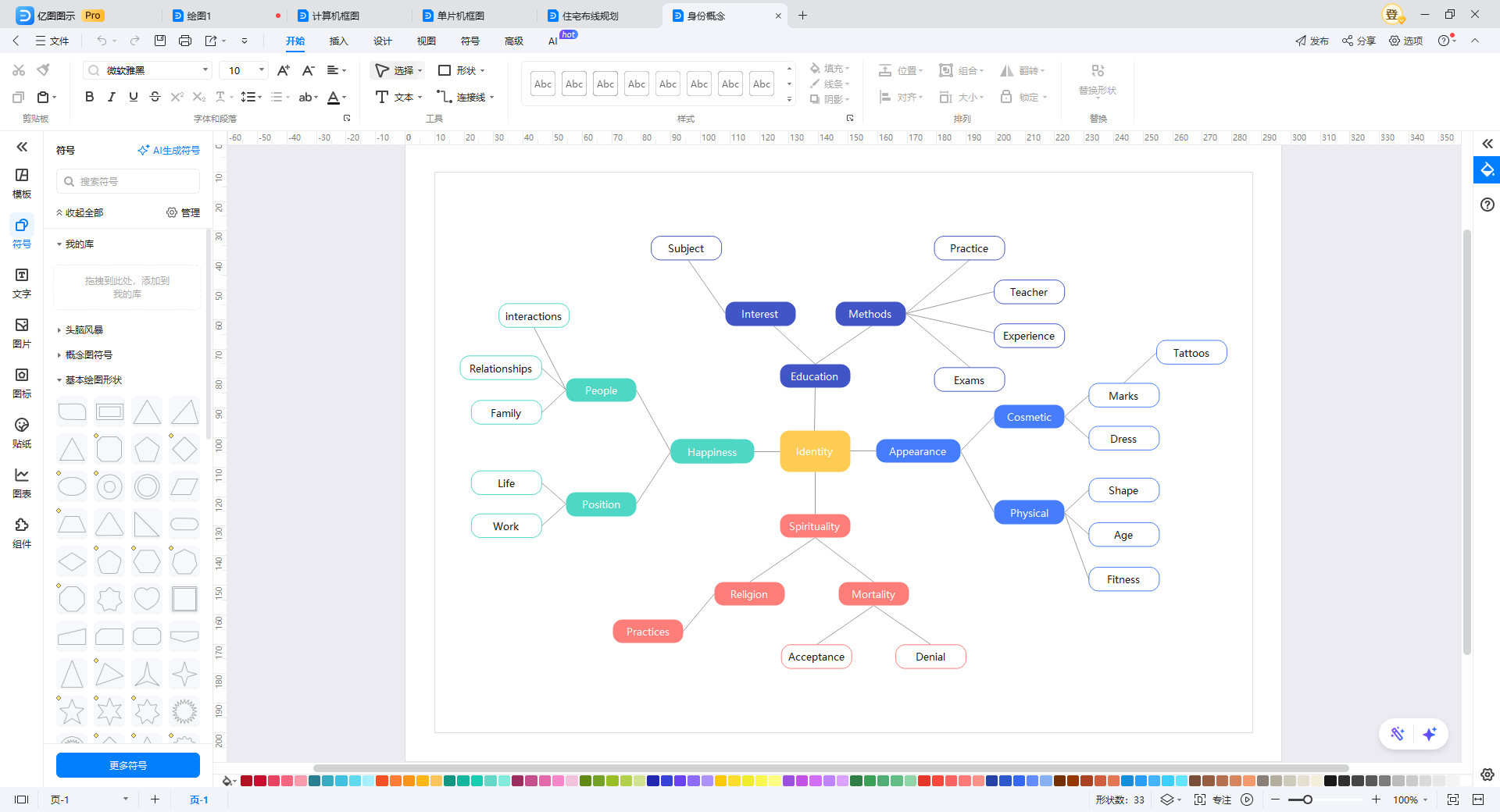Switch to the 高级 ribbon tab
This screenshot has height=812, width=1500.
click(513, 41)
